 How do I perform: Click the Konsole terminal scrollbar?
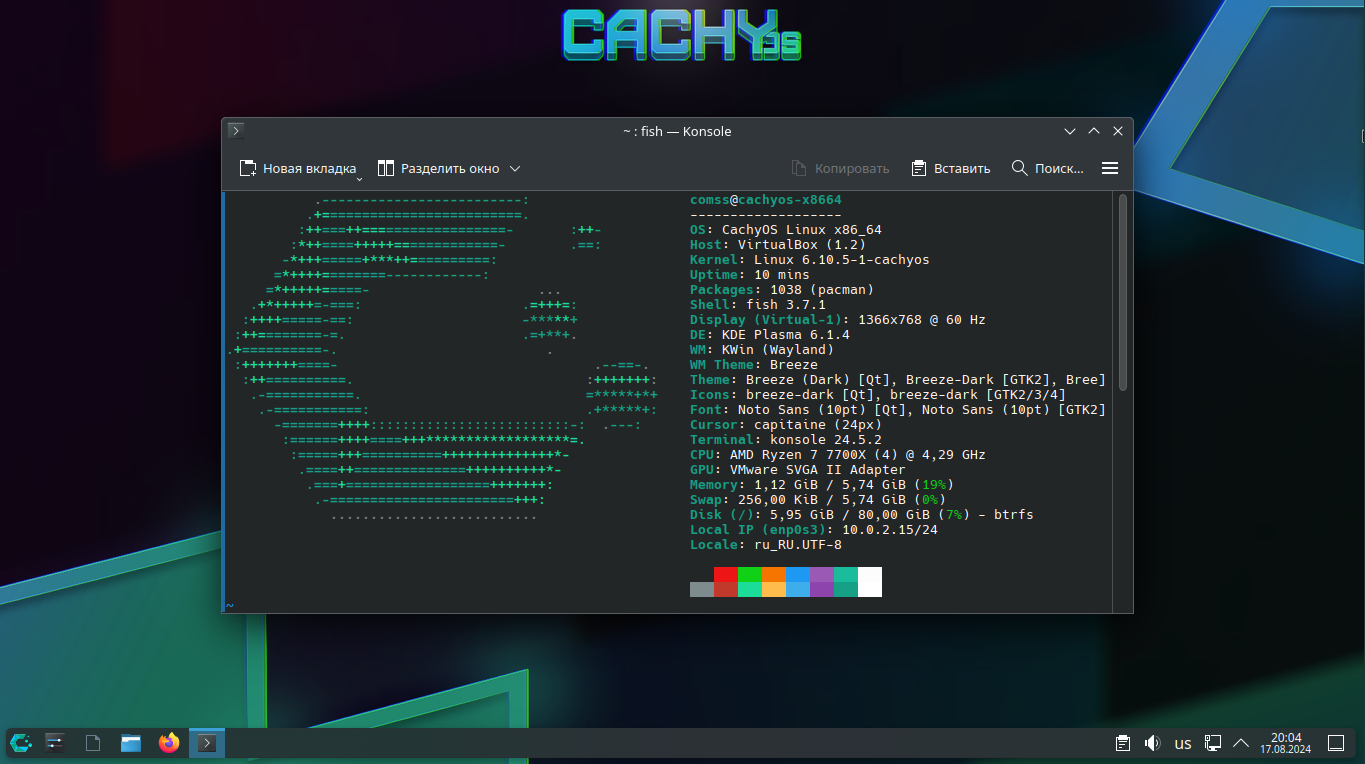pos(1123,291)
